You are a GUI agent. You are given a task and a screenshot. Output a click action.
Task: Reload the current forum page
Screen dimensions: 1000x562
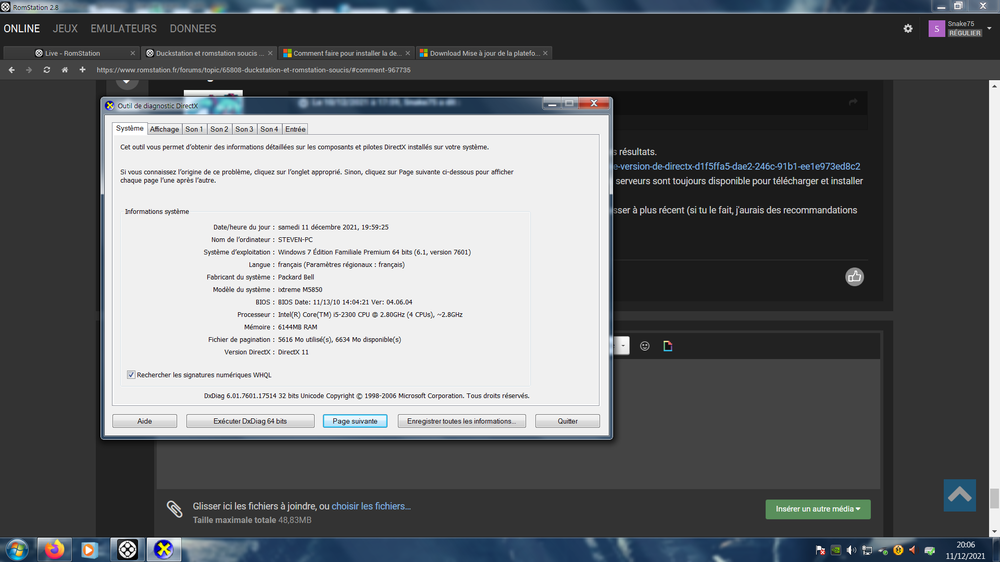[x=47, y=70]
